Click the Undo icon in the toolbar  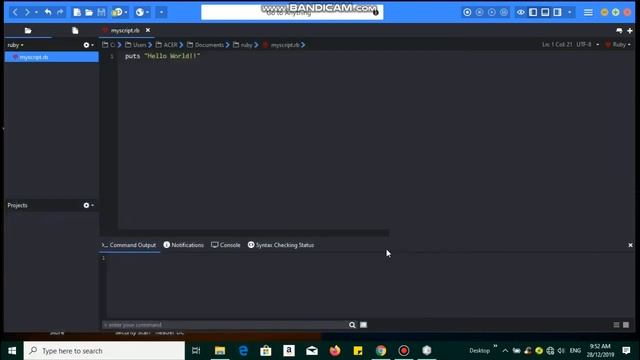point(48,12)
